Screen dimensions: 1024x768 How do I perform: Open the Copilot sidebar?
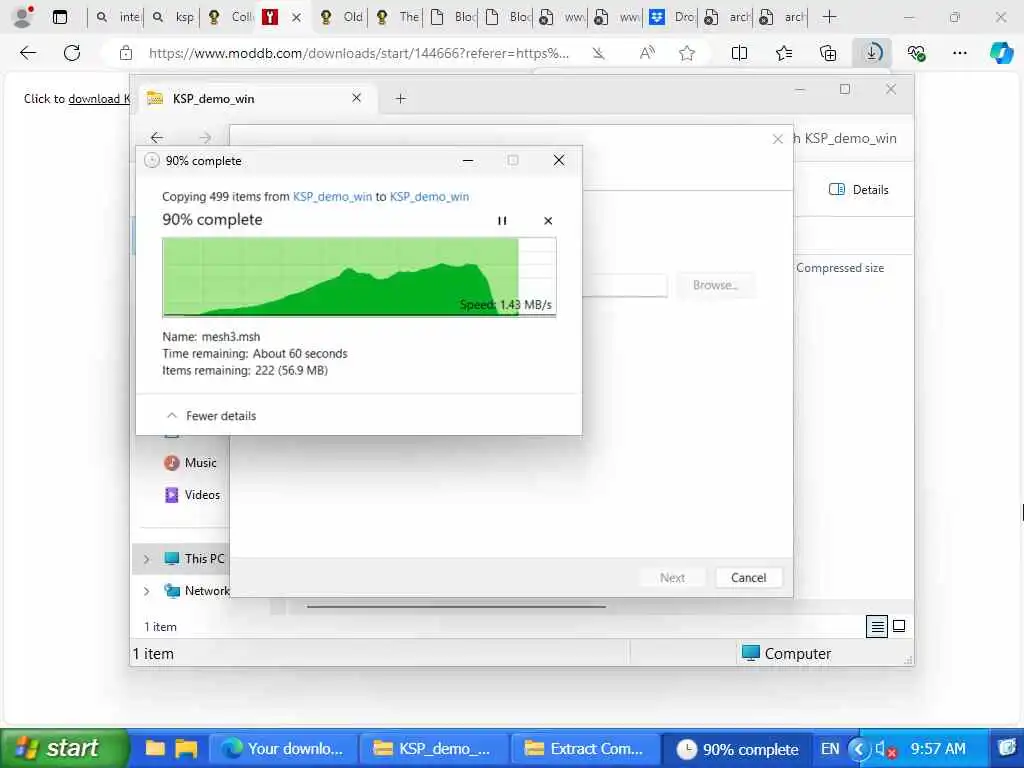(1001, 53)
